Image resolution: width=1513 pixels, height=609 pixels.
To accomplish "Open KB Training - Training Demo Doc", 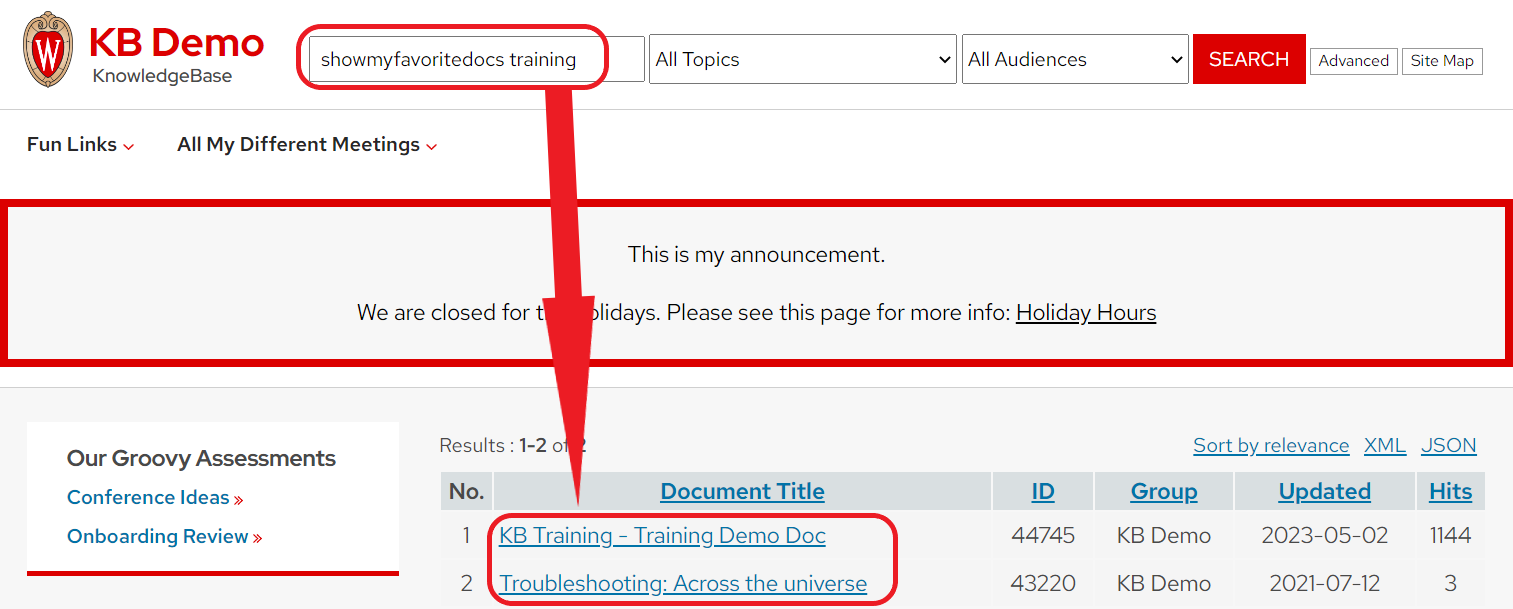I will [x=662, y=535].
